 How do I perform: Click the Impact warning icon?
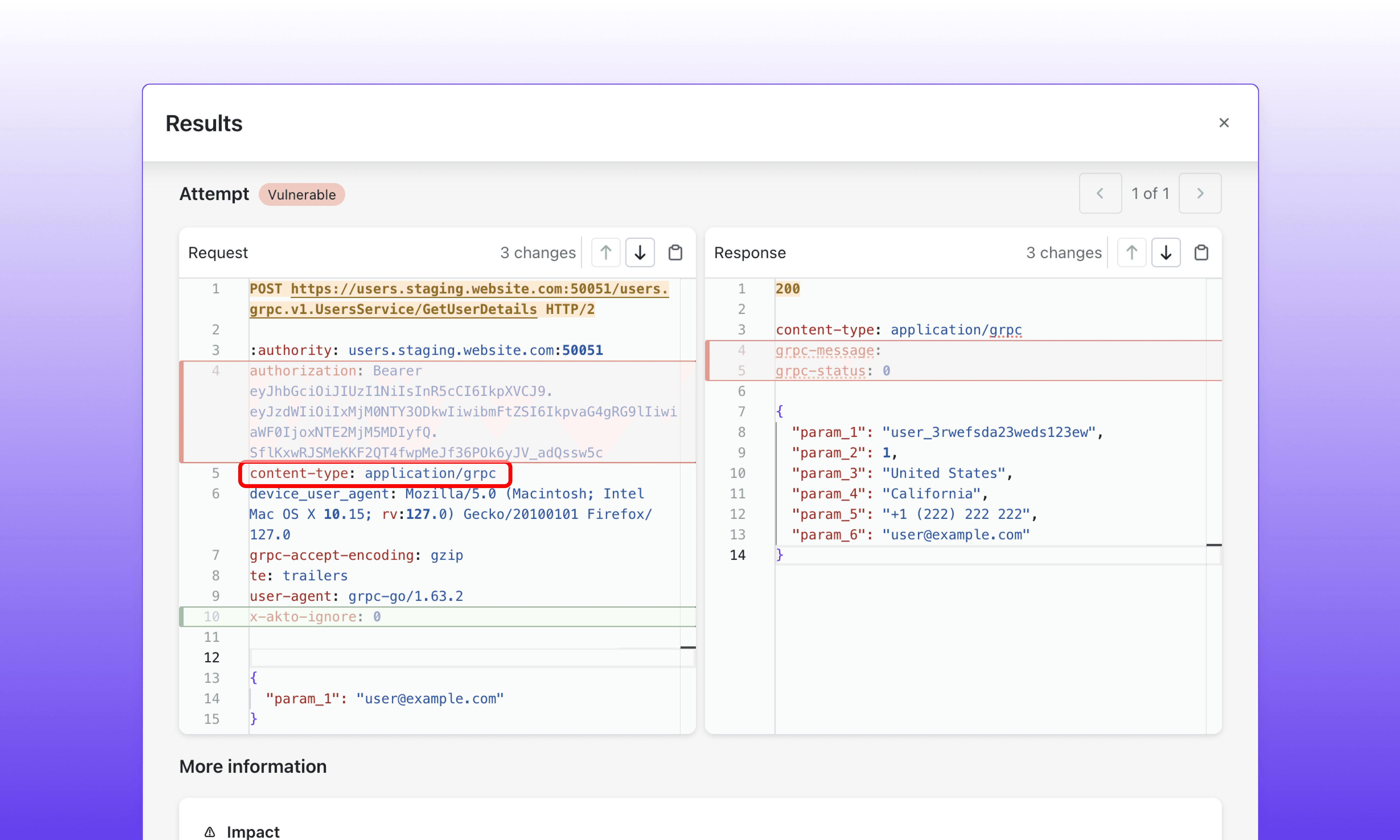(x=210, y=831)
